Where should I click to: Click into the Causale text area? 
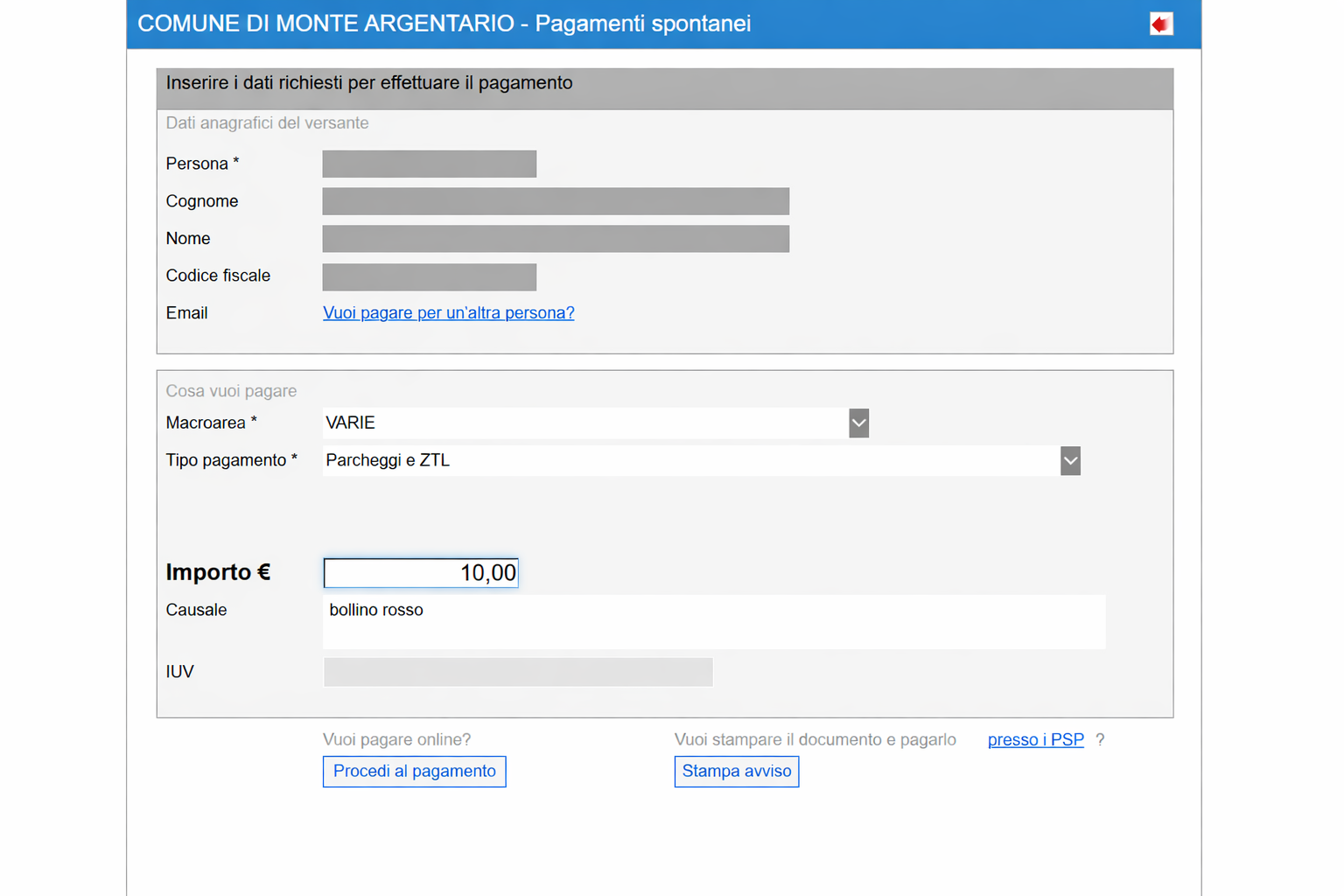click(x=713, y=622)
